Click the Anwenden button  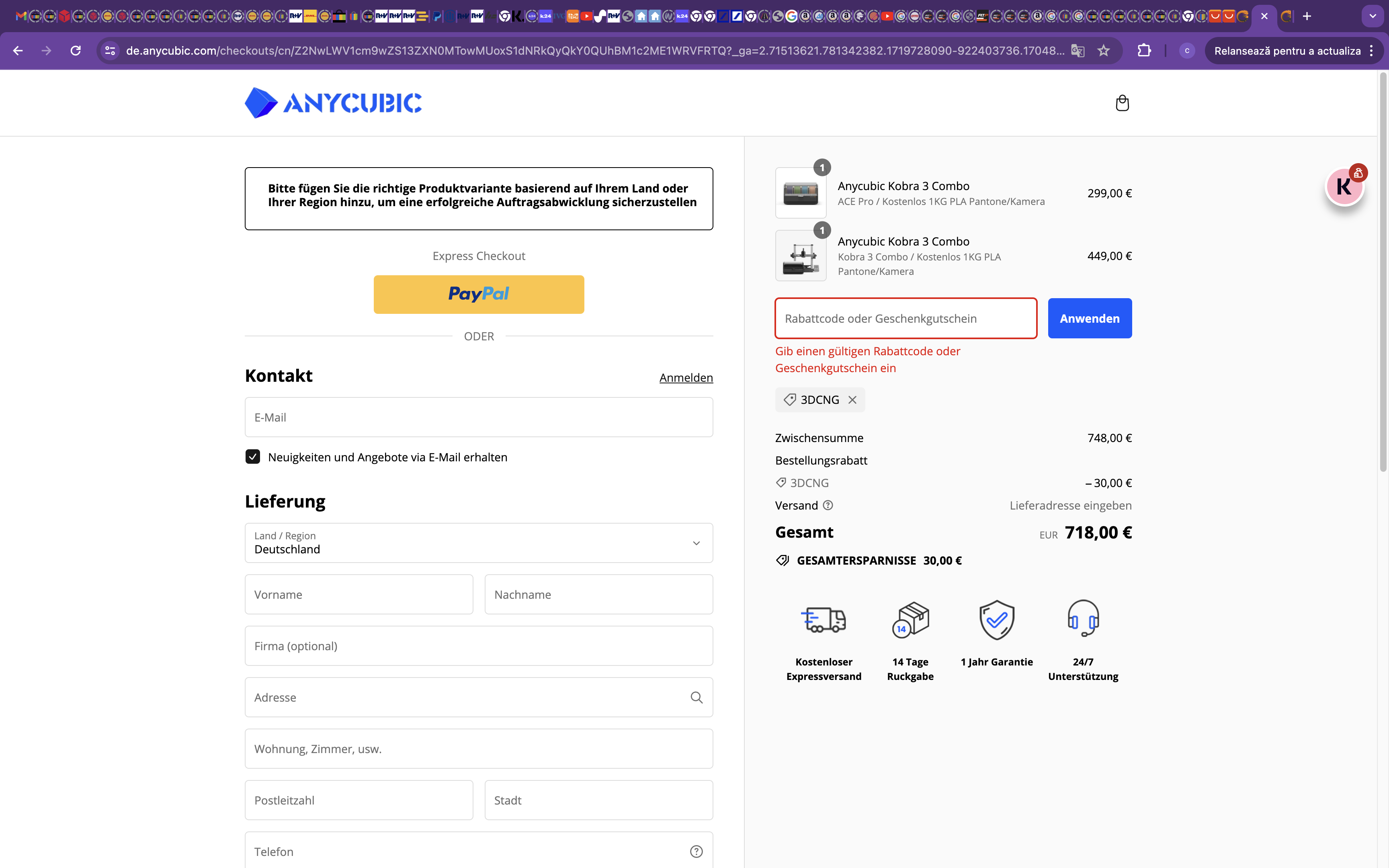pos(1090,319)
